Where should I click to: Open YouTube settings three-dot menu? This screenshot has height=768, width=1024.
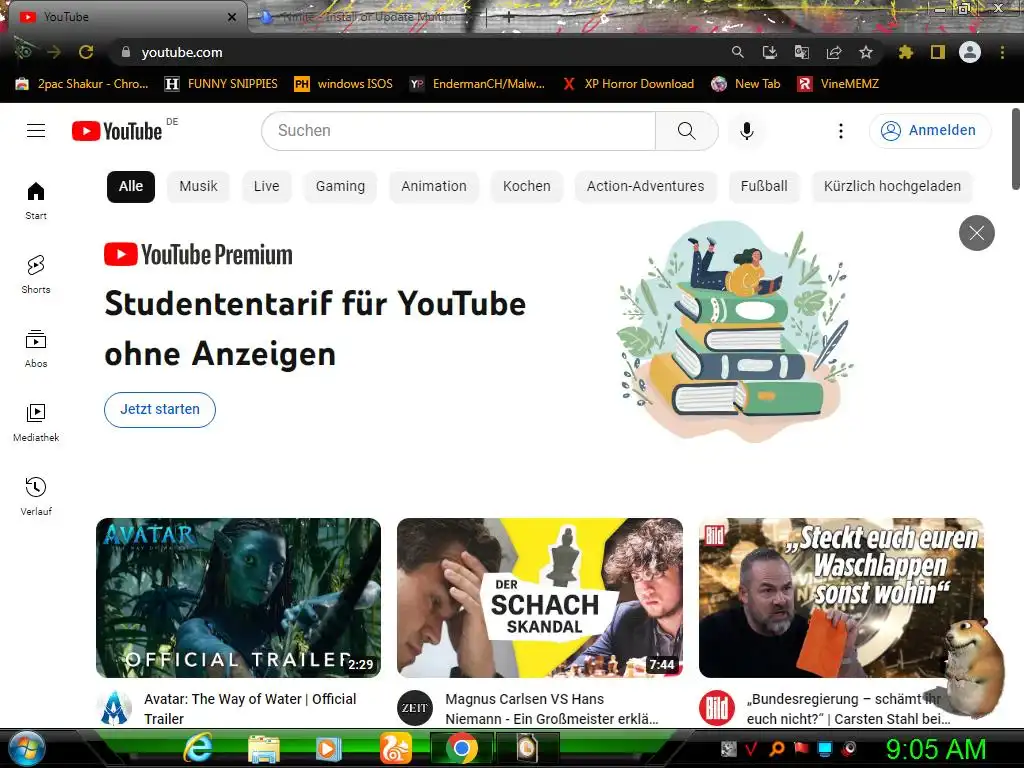pos(840,131)
